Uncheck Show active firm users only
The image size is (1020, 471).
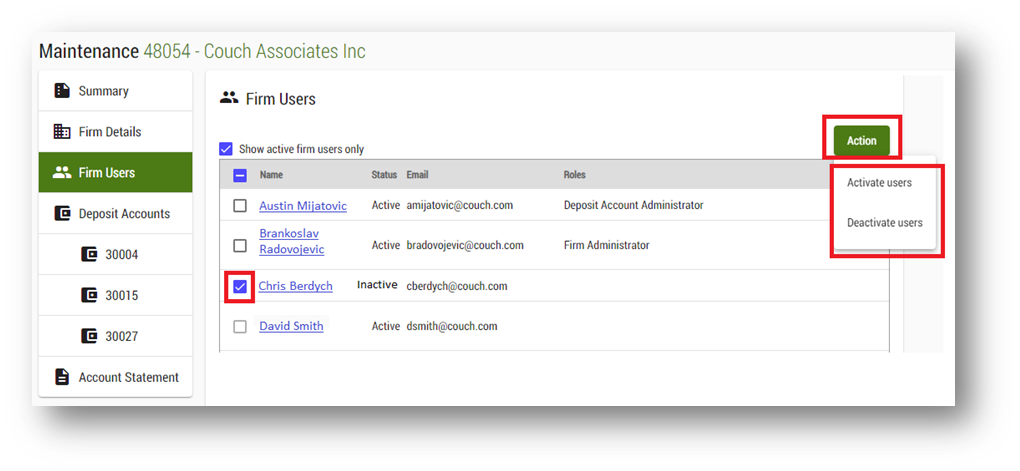point(226,149)
